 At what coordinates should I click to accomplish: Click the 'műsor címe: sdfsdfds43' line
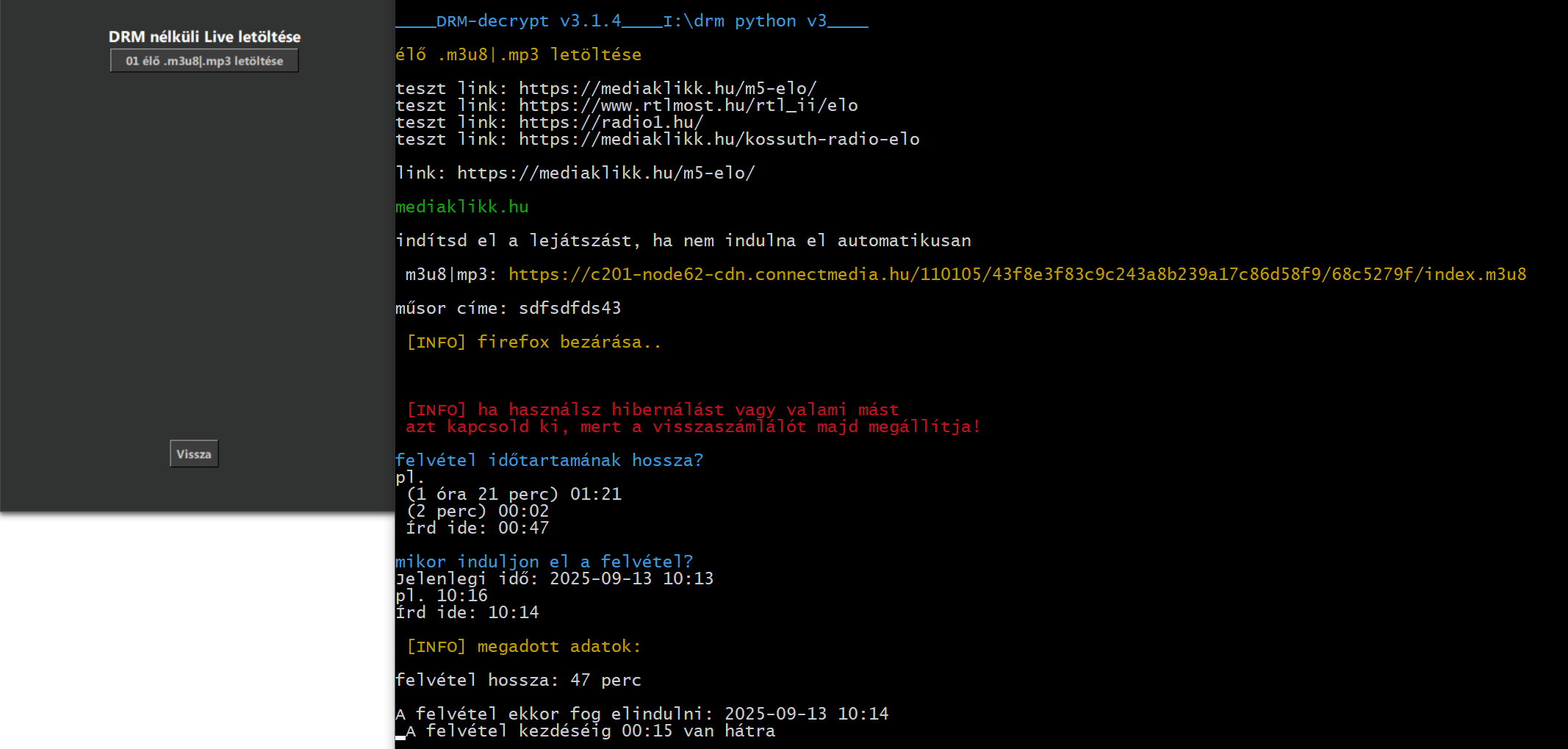pyautogui.click(x=508, y=308)
